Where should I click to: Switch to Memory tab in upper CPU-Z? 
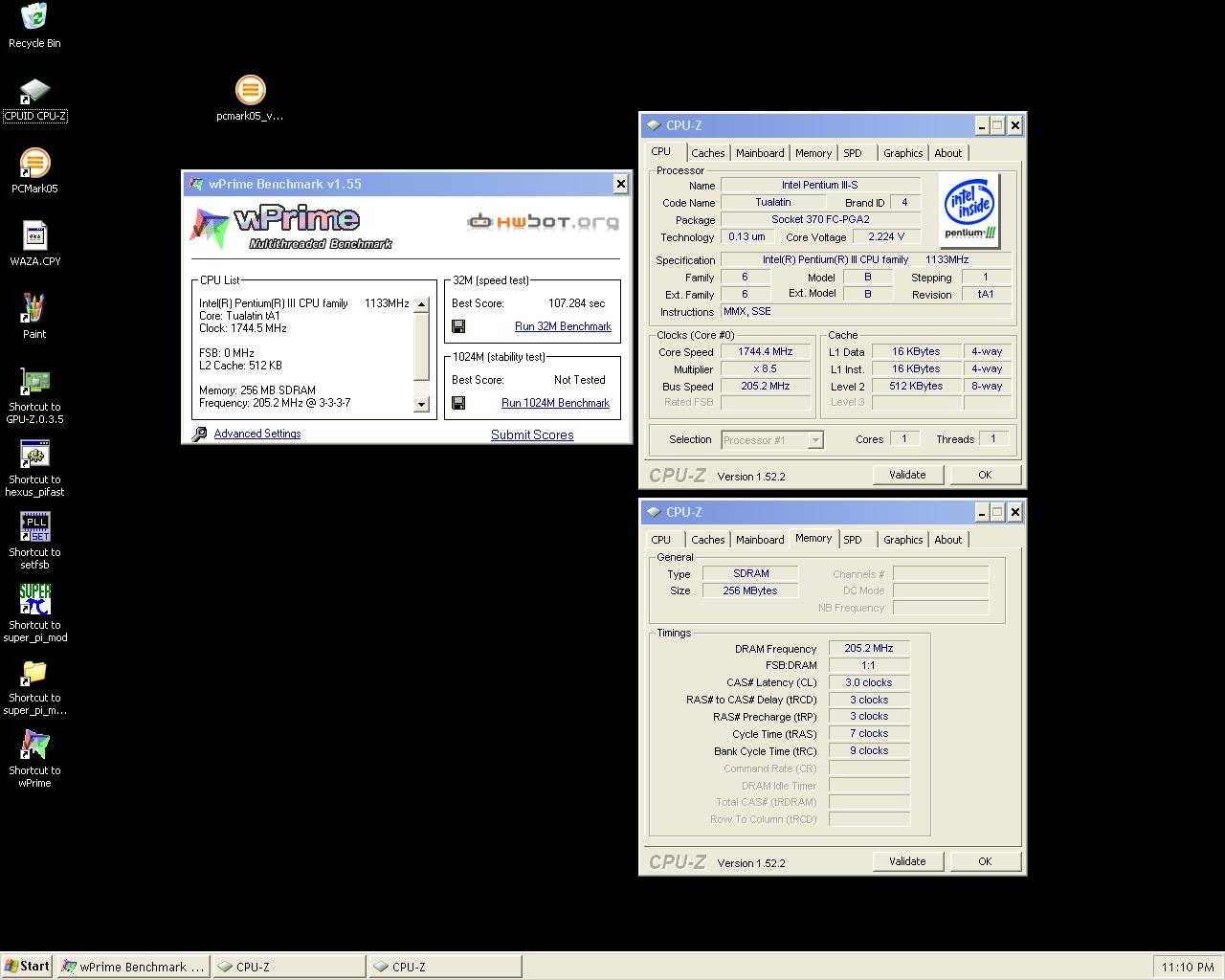click(813, 153)
